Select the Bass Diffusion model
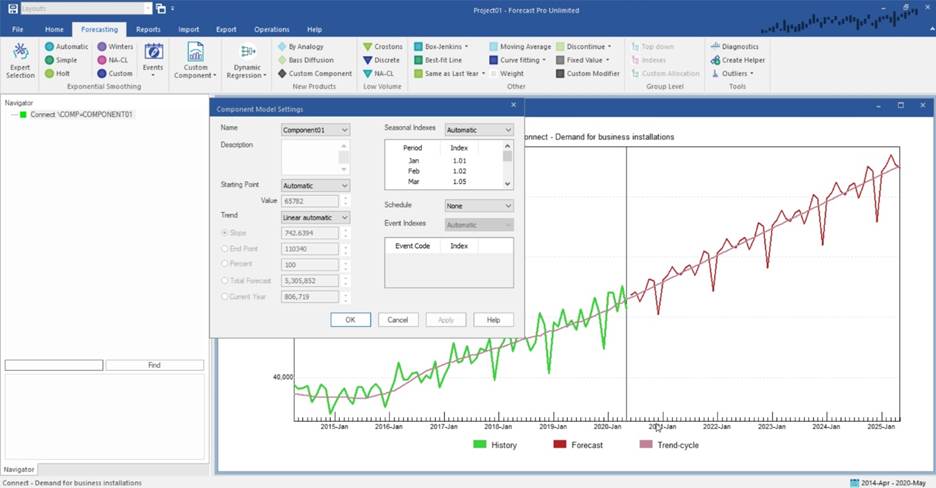 click(x=280, y=60)
